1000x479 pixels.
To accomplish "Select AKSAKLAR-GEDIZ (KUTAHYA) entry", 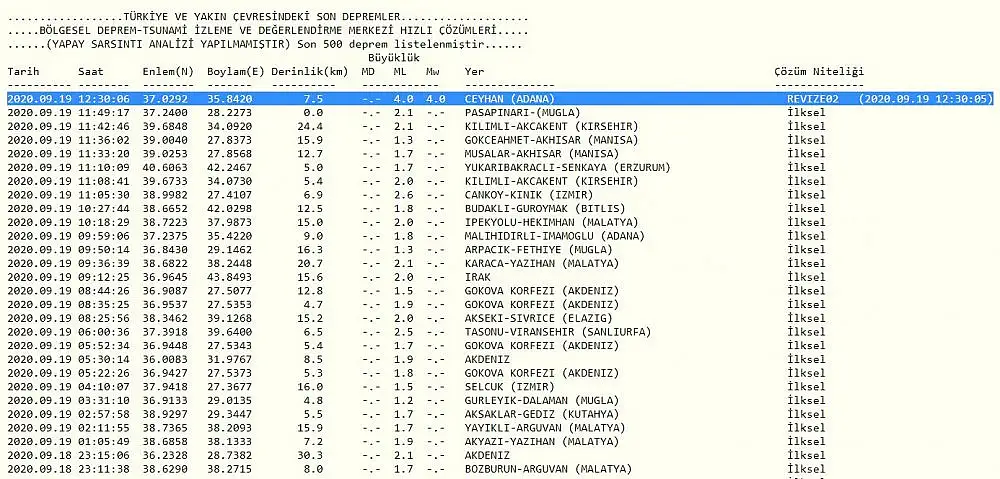I will [x=541, y=414].
